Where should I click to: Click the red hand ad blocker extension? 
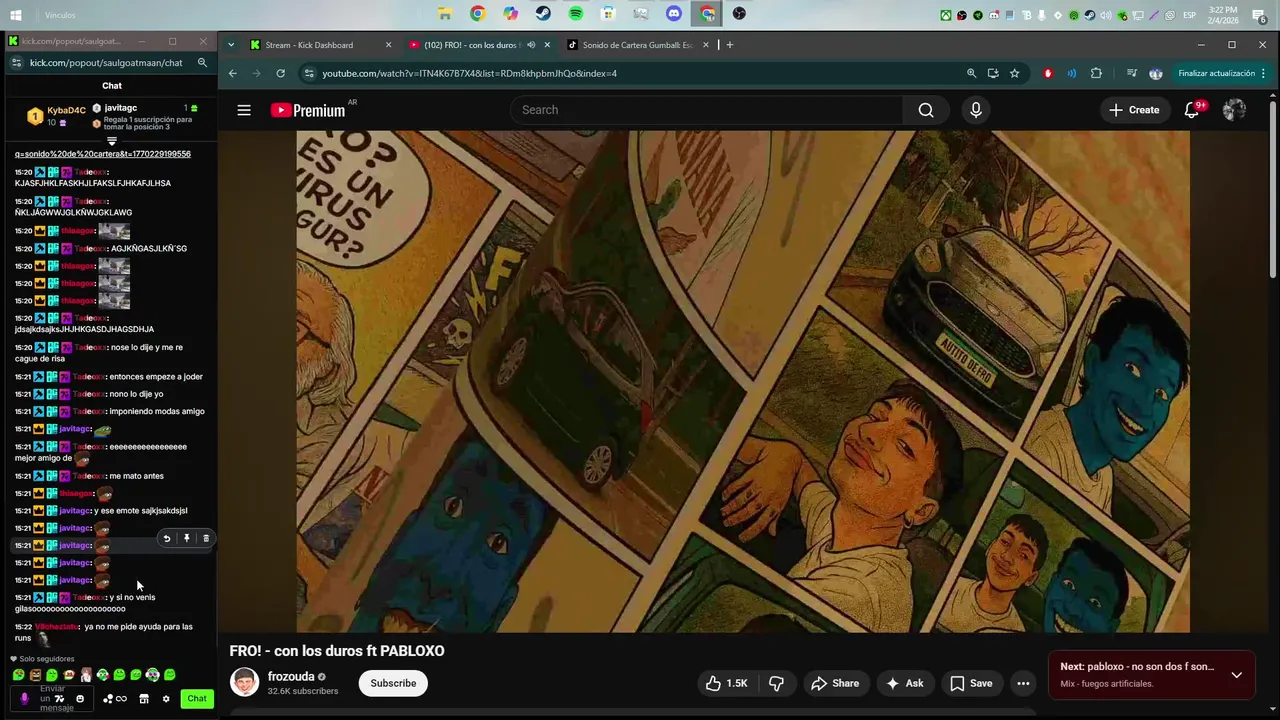pyautogui.click(x=1048, y=73)
